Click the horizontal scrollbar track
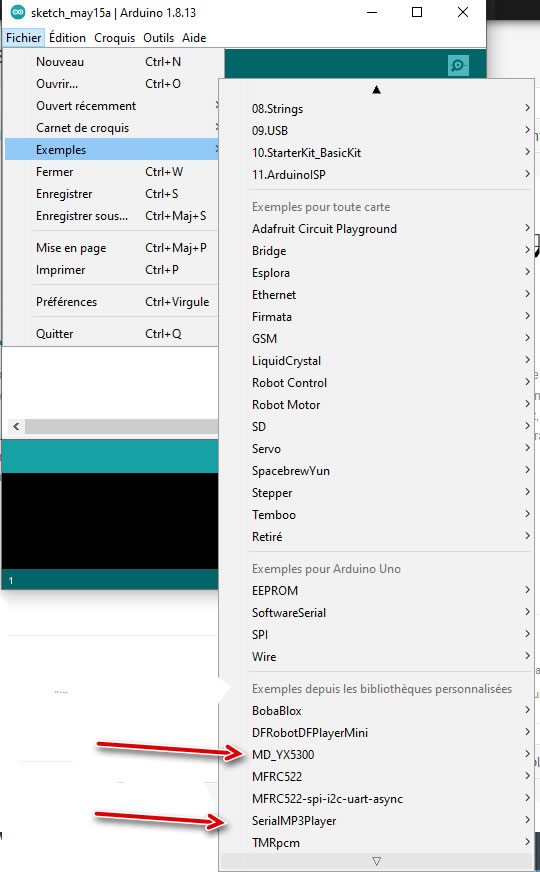 pos(121,427)
